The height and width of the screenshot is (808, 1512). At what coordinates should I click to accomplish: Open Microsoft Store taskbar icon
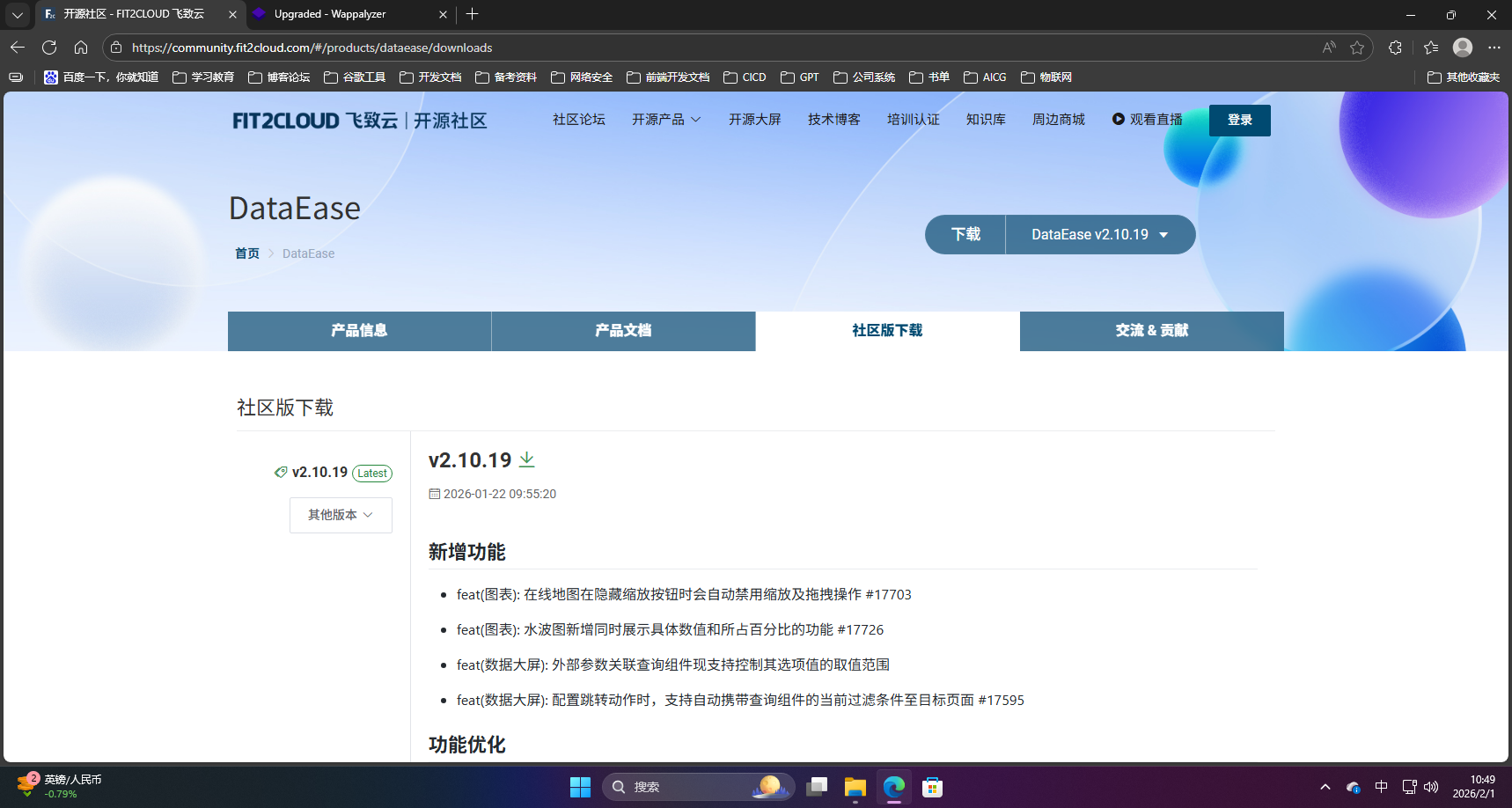pos(933,787)
